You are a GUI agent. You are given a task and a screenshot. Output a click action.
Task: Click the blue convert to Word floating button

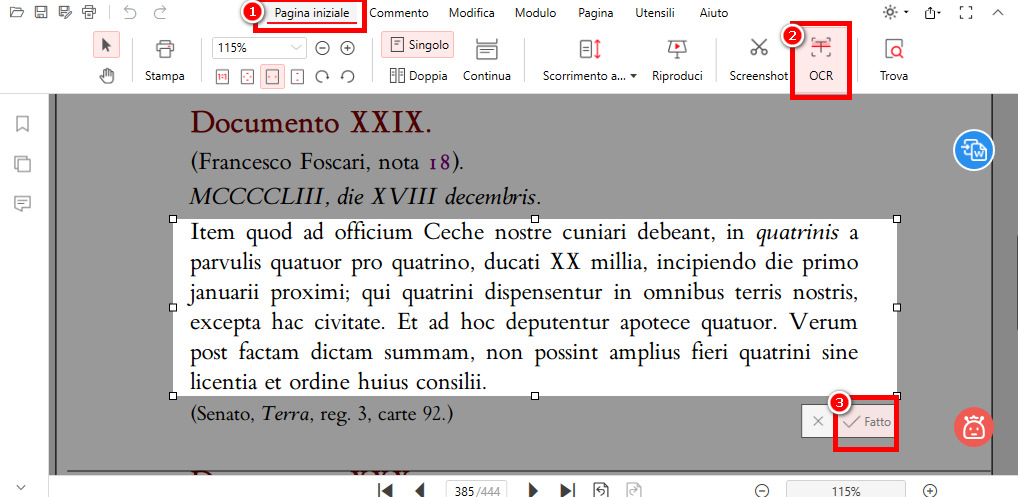(x=973, y=150)
